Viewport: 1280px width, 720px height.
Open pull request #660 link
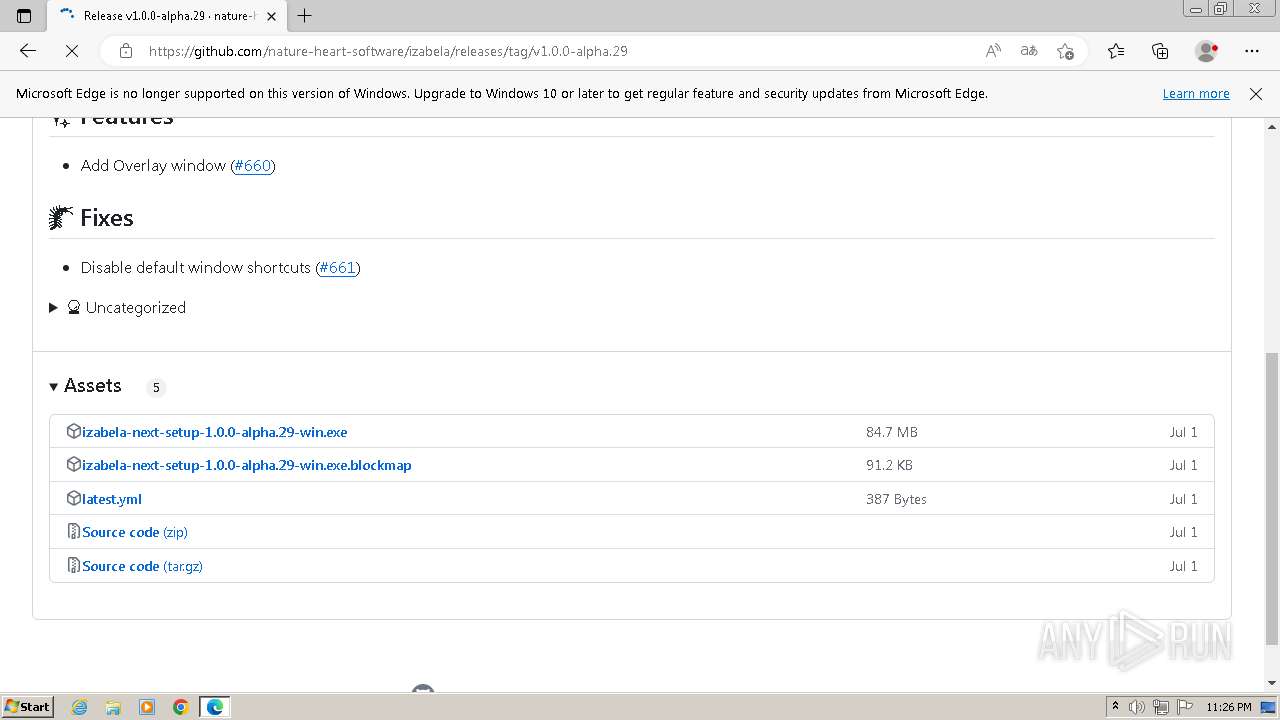click(253, 166)
